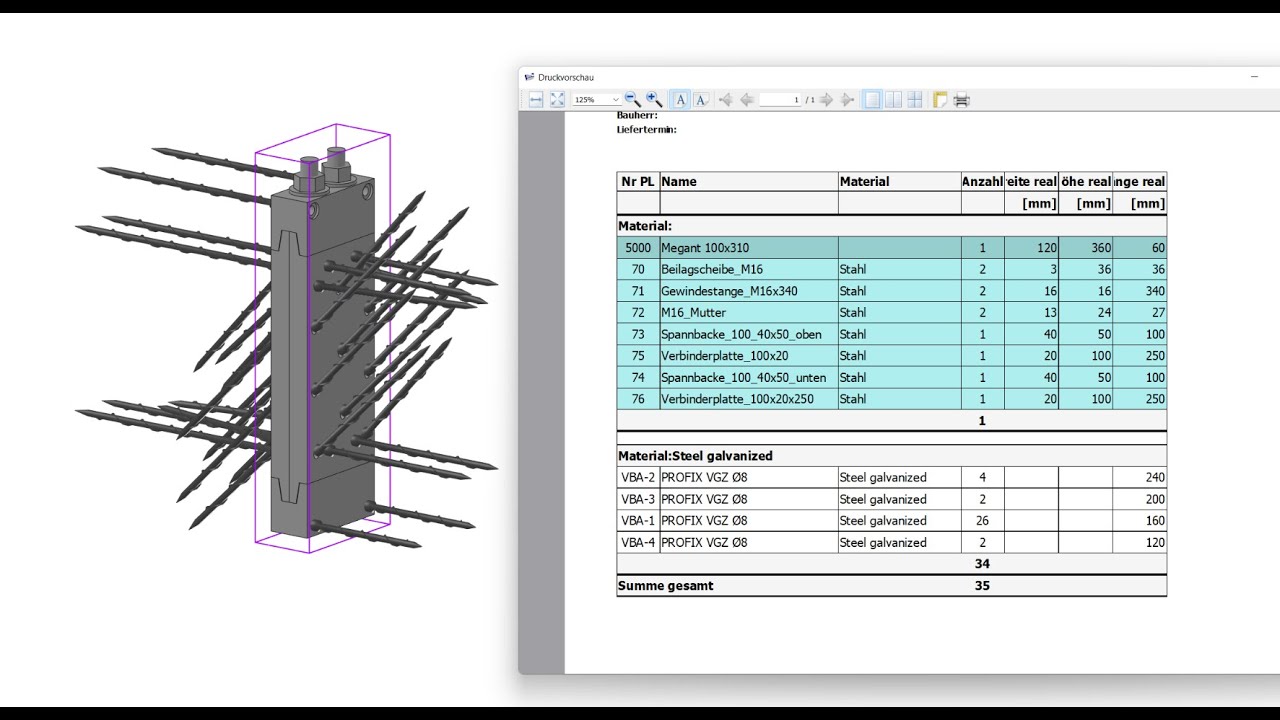This screenshot has height=720, width=1280.
Task: Click the Summe gesamt label
Action: coord(666,586)
